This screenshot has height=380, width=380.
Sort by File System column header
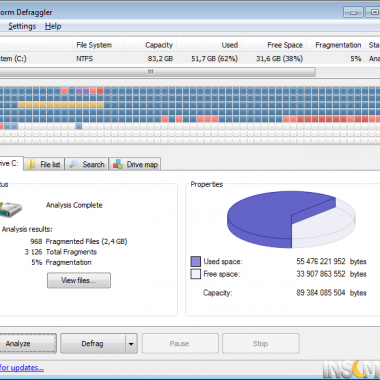98,45
